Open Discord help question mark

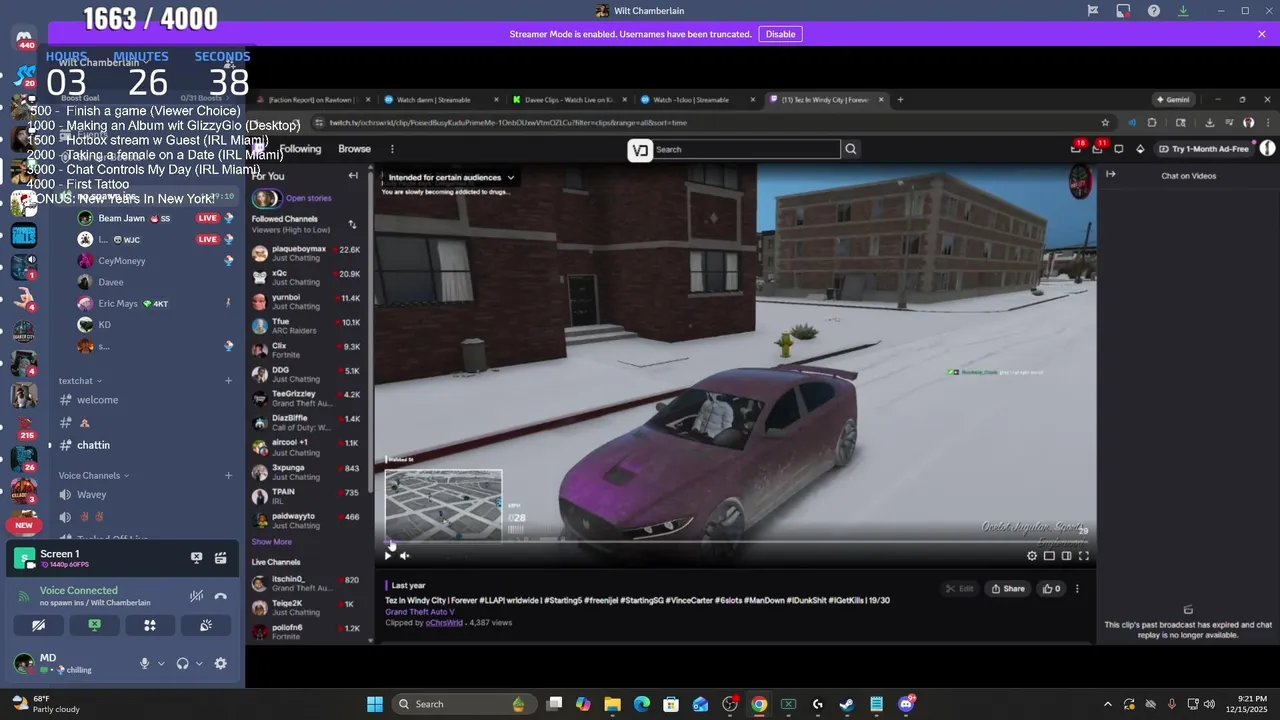(x=1154, y=11)
